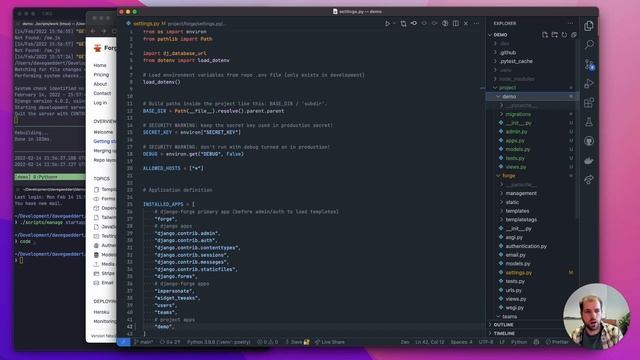Image resolution: width=640 pixels, height=360 pixels.
Task: Open errors and warnings in status bar
Action: click(x=268, y=342)
